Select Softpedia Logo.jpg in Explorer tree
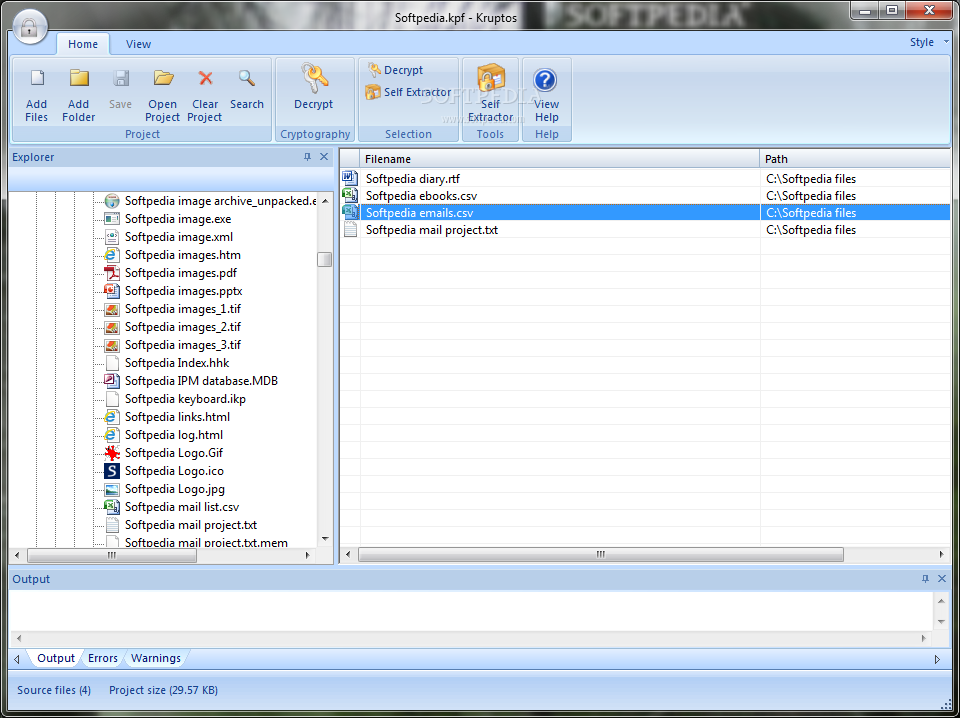The image size is (960, 718). (x=174, y=489)
